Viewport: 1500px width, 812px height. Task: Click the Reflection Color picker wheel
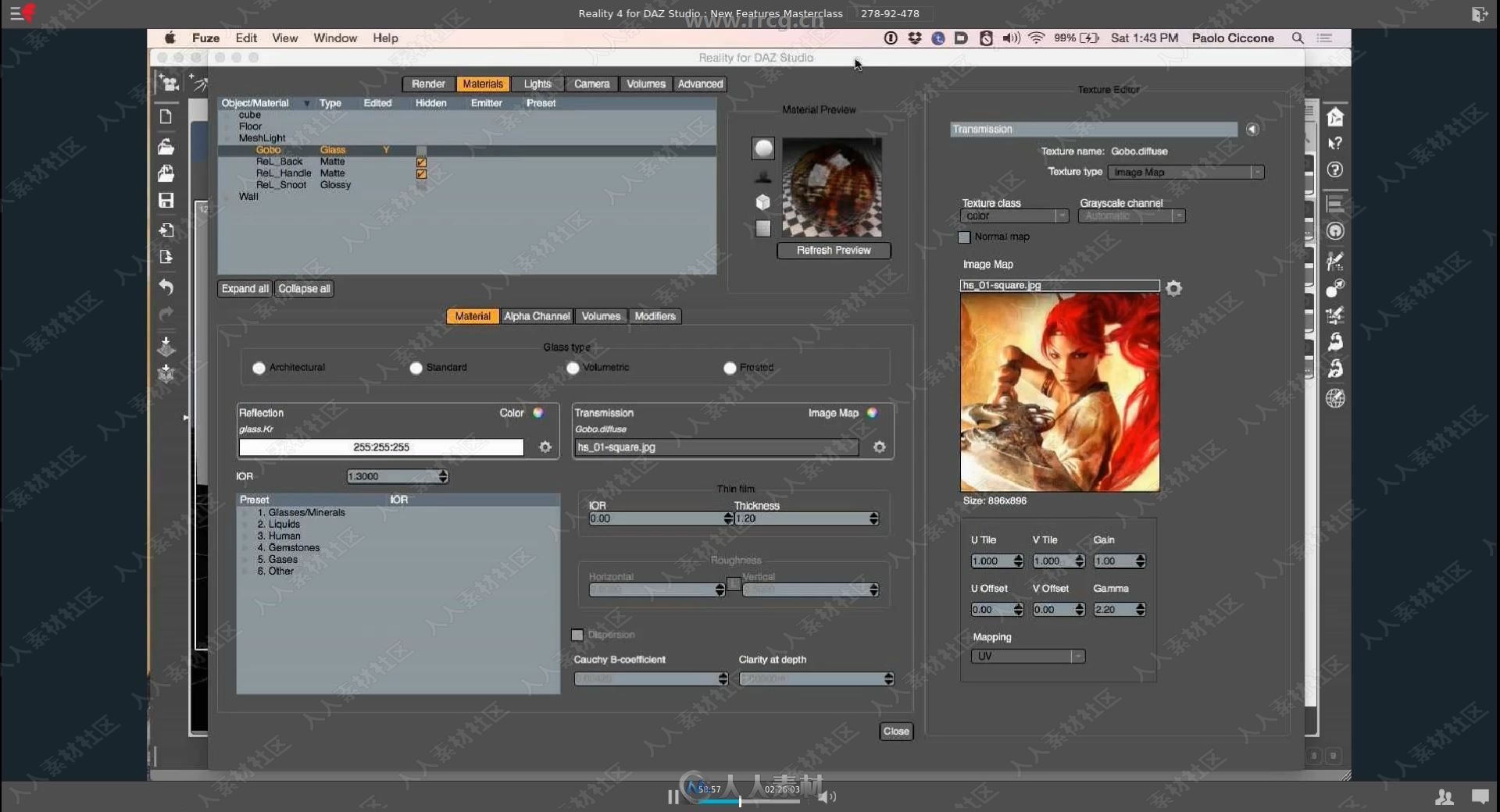[538, 413]
